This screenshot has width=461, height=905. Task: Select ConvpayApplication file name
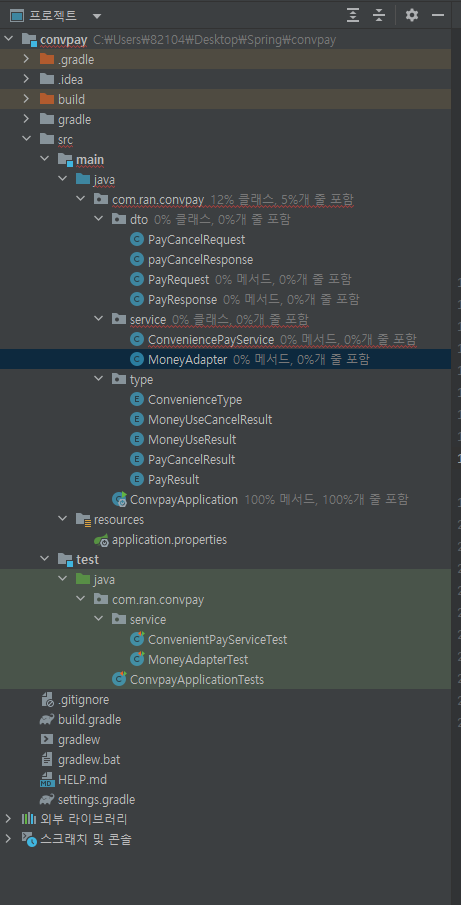(x=184, y=499)
